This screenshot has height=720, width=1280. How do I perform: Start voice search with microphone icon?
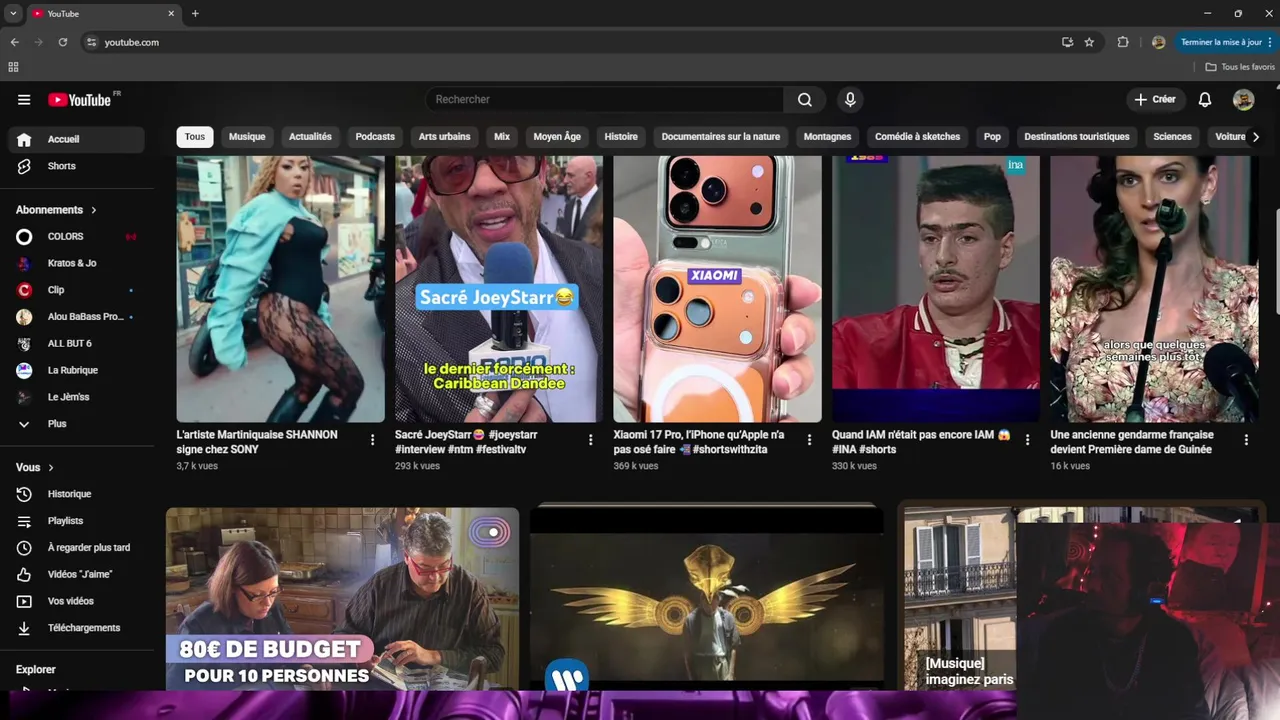pyautogui.click(x=850, y=100)
